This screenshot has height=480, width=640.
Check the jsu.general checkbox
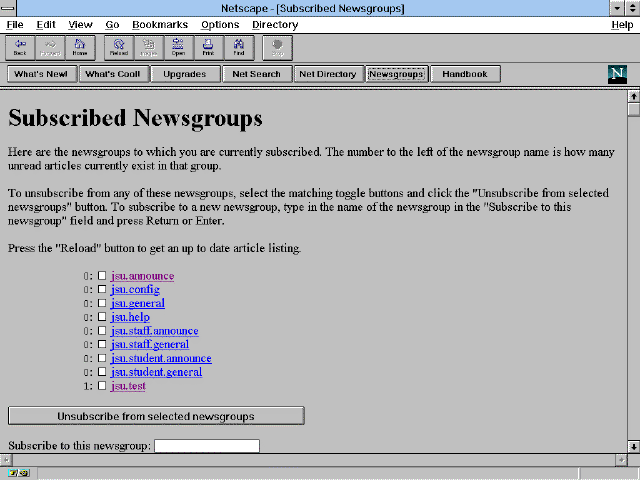tap(102, 303)
